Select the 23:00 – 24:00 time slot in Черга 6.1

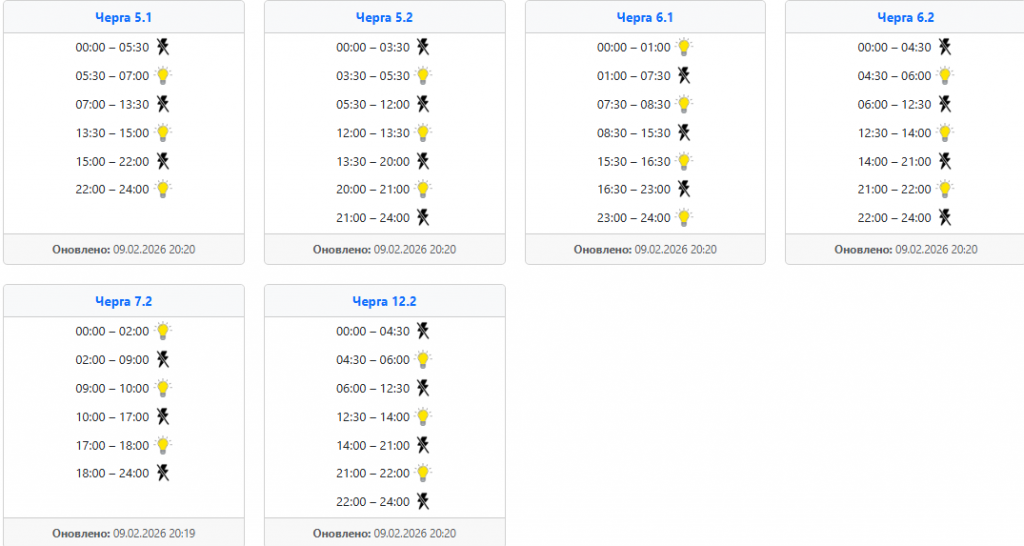(x=633, y=218)
